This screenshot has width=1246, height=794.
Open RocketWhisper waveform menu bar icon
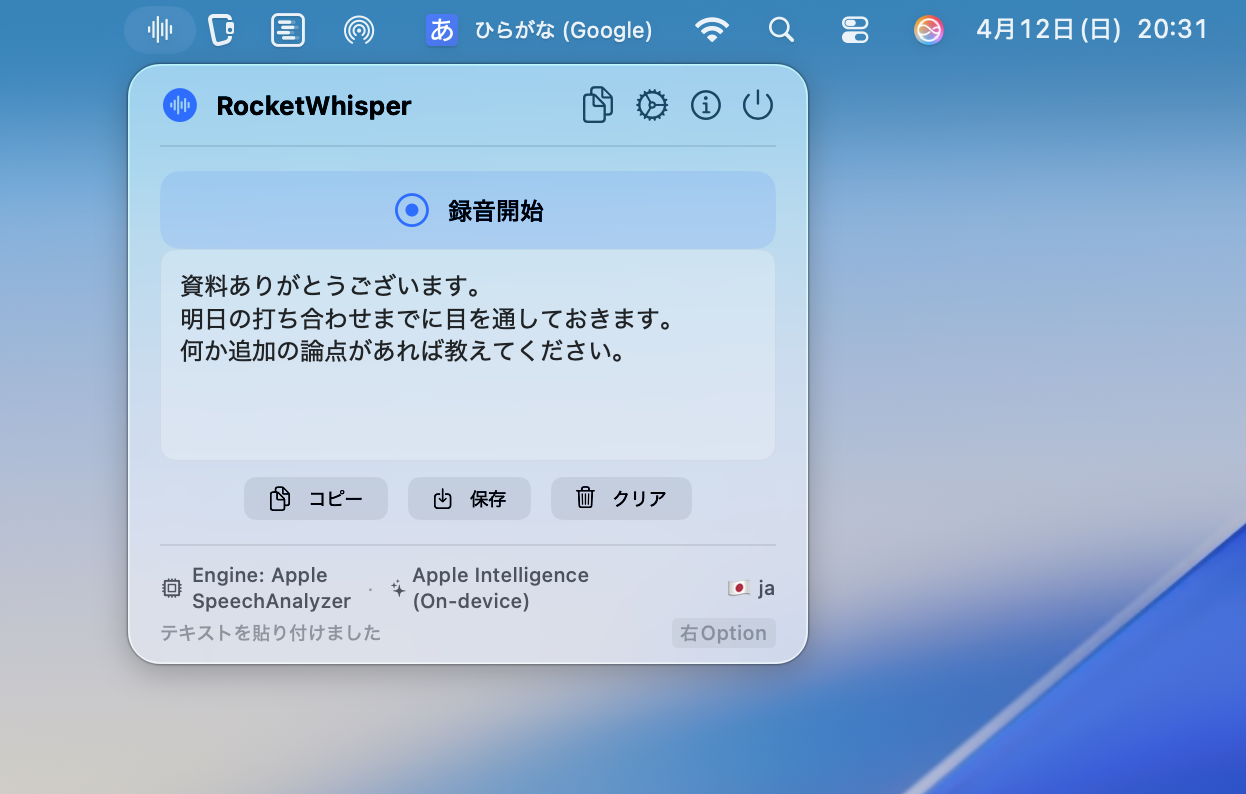coord(160,30)
